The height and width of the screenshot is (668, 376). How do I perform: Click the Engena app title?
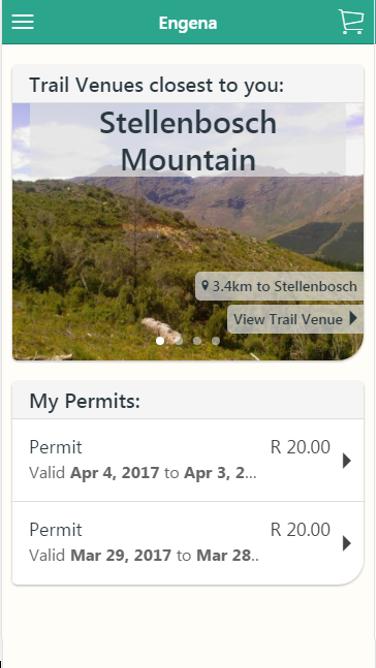[x=188, y=23]
